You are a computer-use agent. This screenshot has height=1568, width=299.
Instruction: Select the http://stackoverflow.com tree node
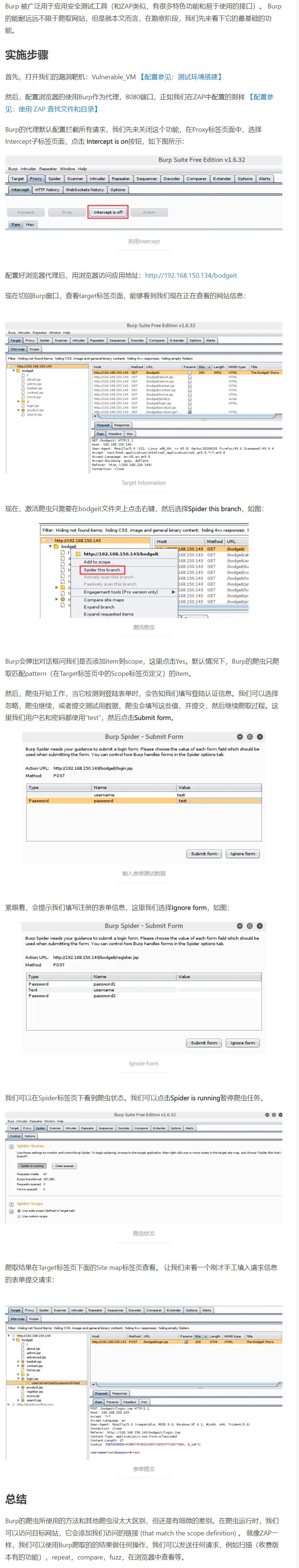pos(35,1404)
